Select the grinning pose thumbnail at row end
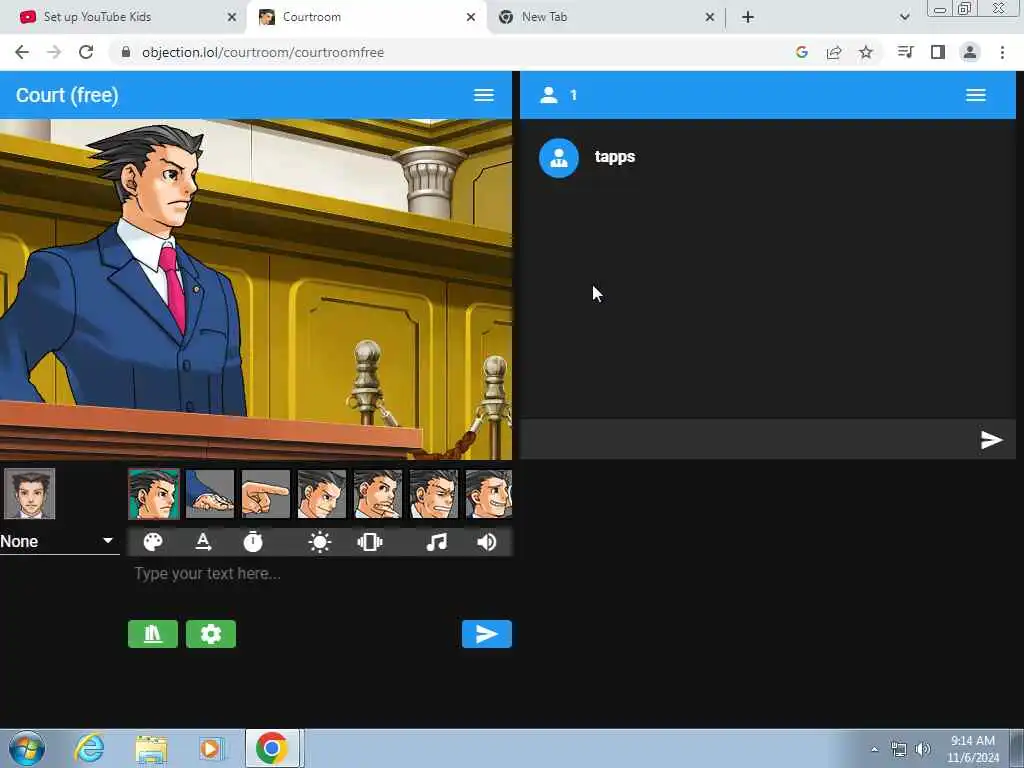Screen dimensions: 1024x768 [488, 494]
